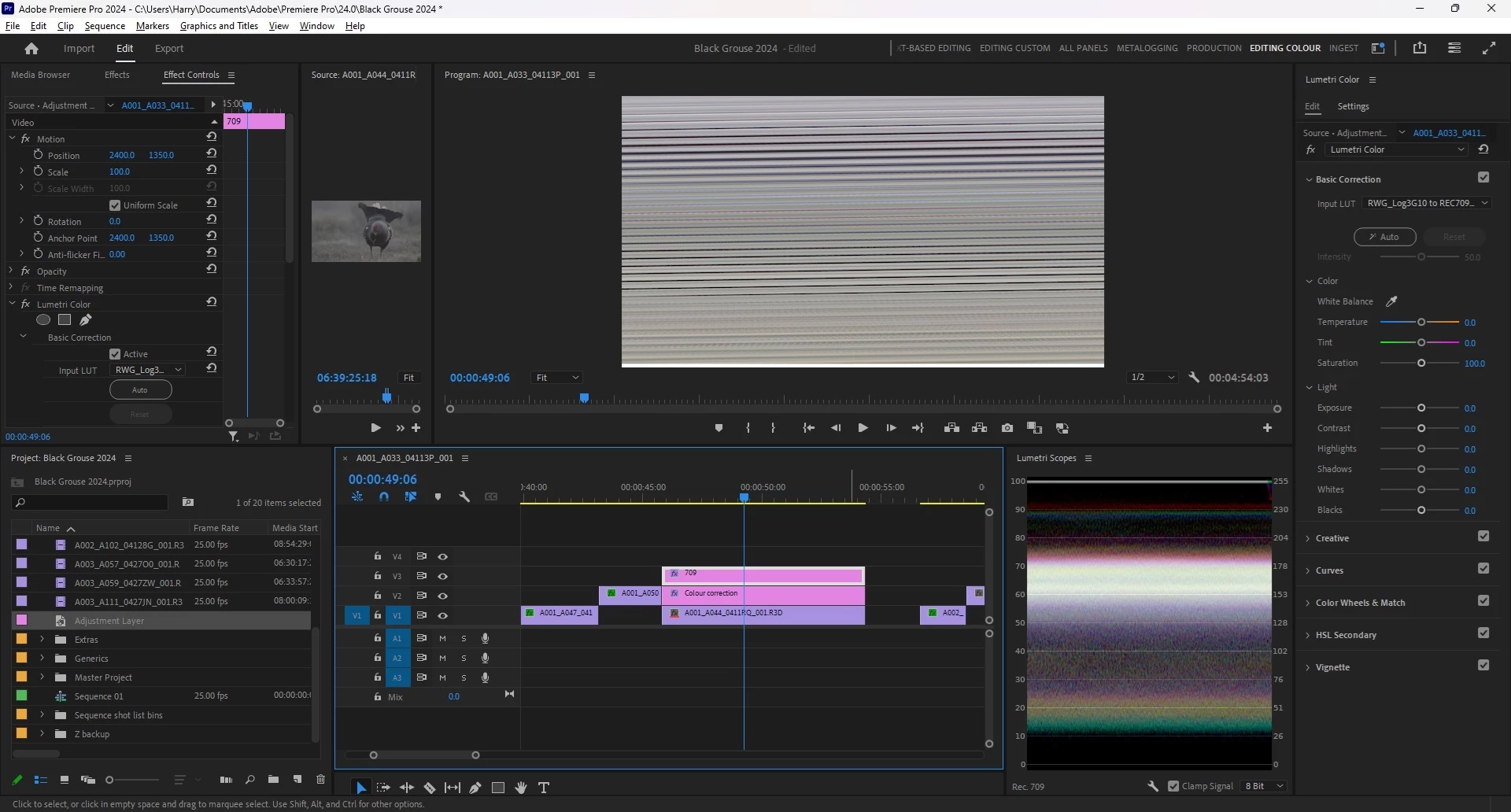This screenshot has width=1511, height=812.
Task: Select the Hand tool
Action: click(521, 788)
